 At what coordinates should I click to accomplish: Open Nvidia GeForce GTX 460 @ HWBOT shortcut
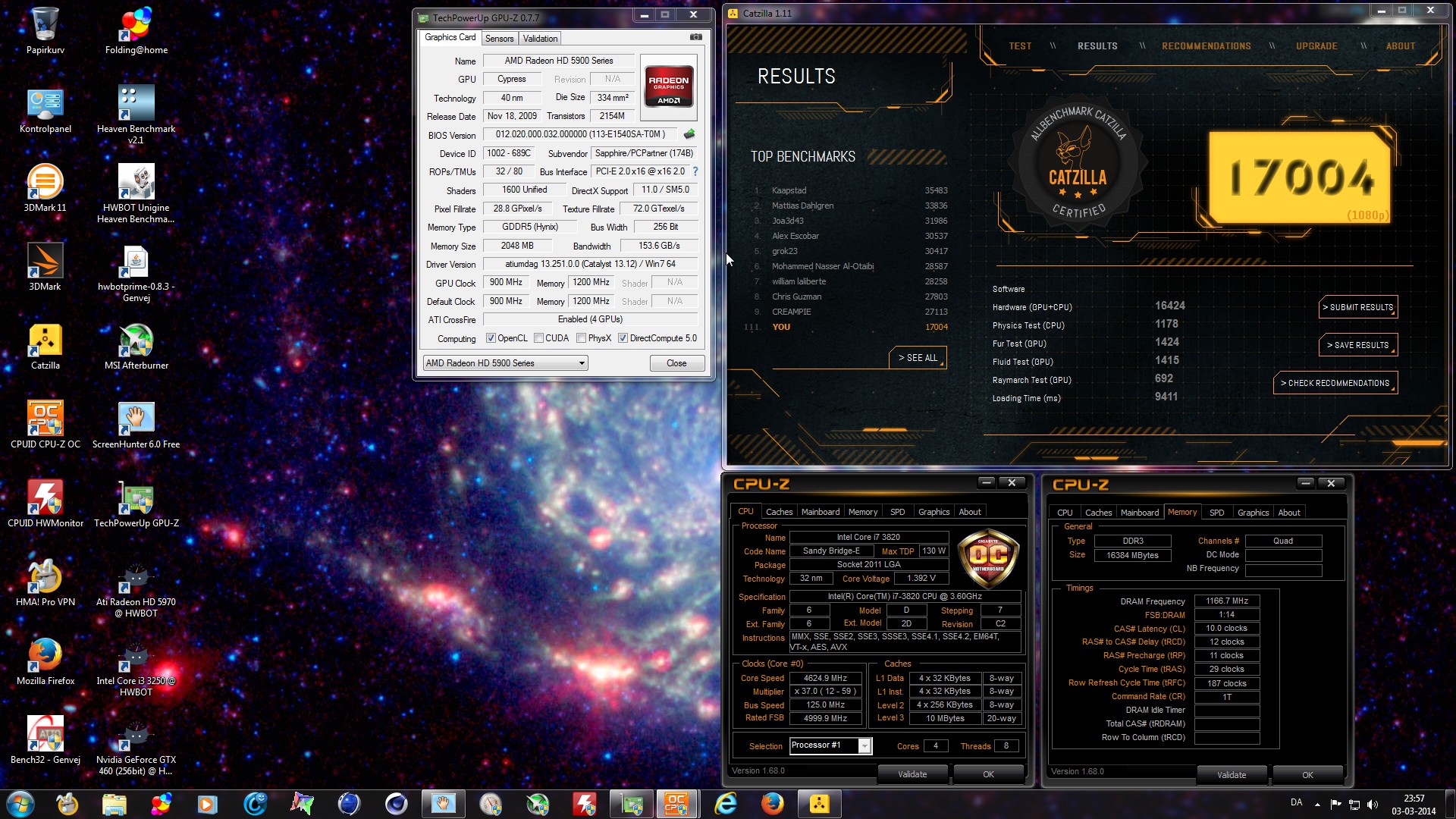pyautogui.click(x=136, y=747)
